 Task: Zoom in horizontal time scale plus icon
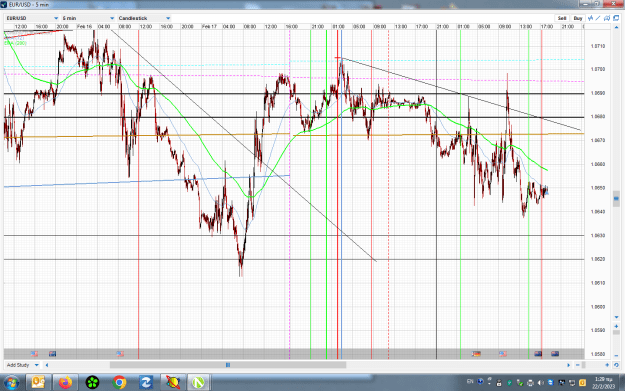point(607,365)
